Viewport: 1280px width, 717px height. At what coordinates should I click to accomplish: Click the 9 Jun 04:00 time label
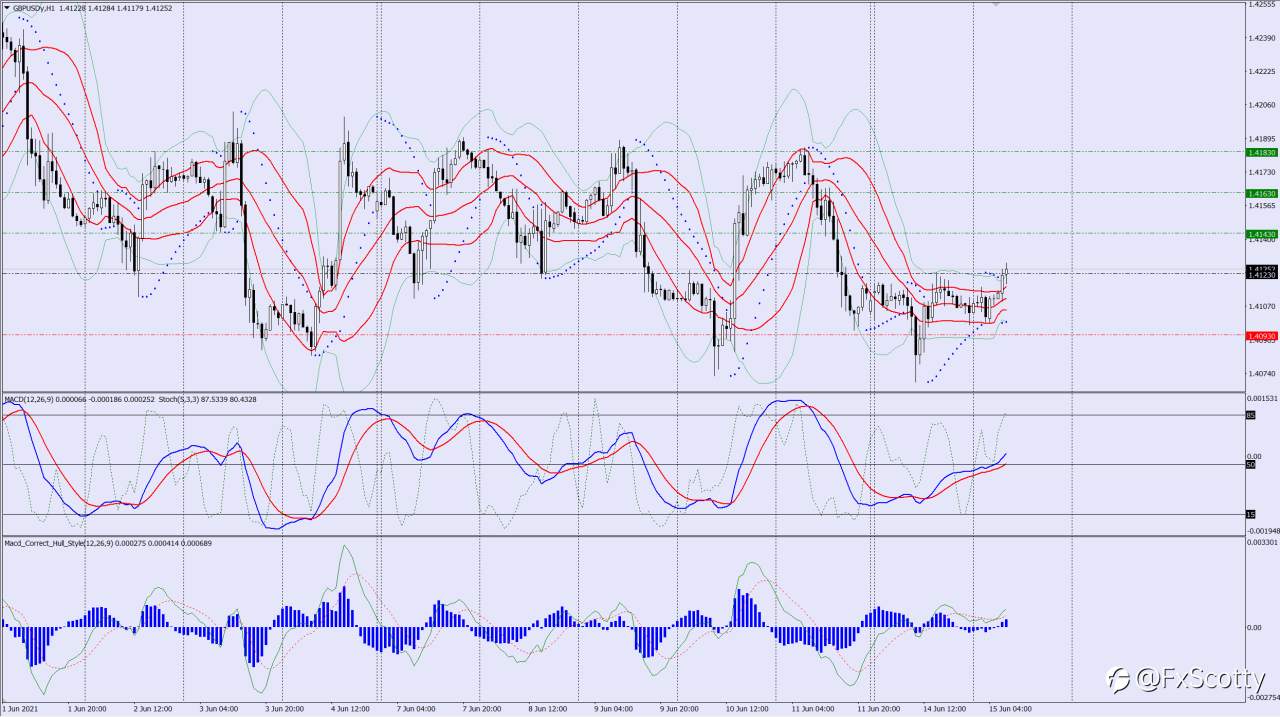614,709
